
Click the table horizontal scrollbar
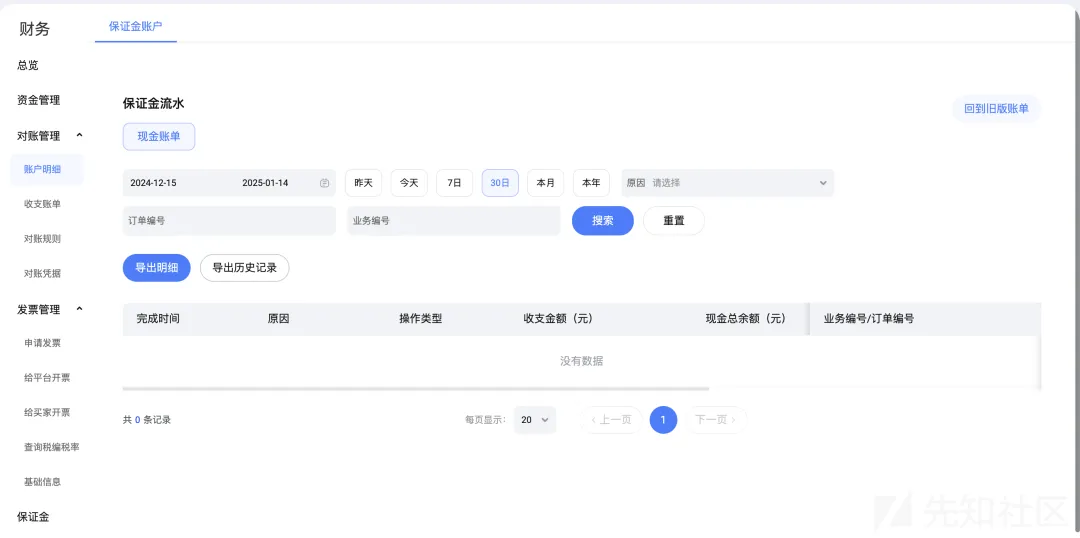(x=416, y=389)
